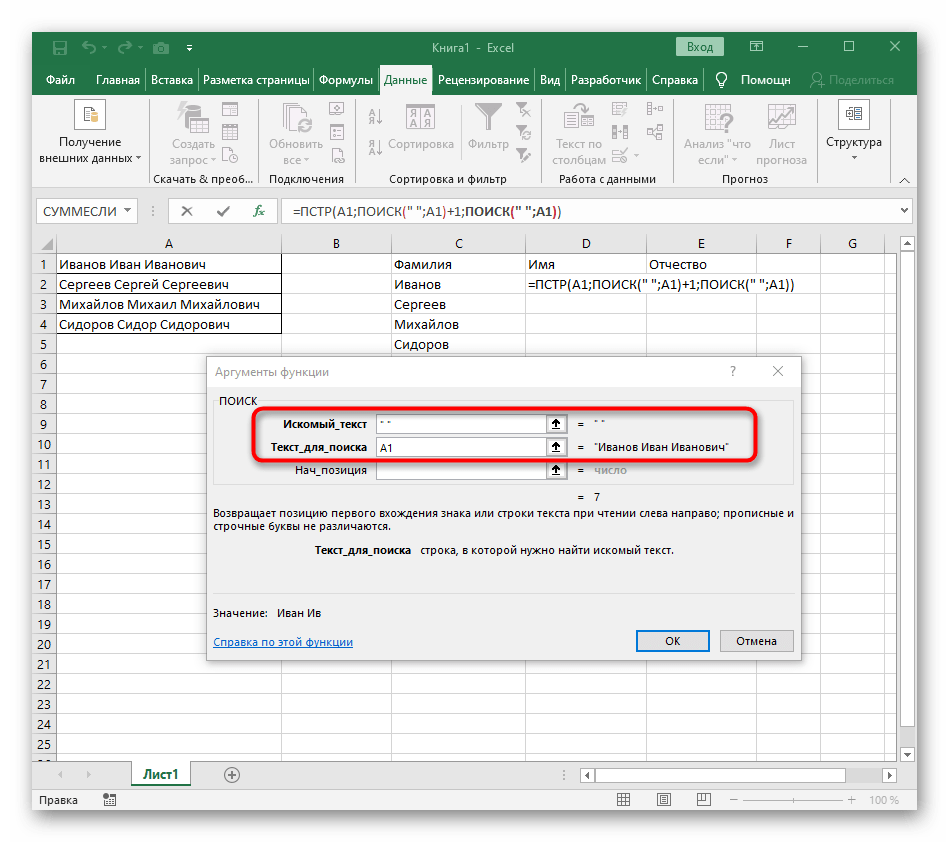Open the Name Box dropdown arrow
The width and height of the screenshot is (949, 842).
click(128, 211)
